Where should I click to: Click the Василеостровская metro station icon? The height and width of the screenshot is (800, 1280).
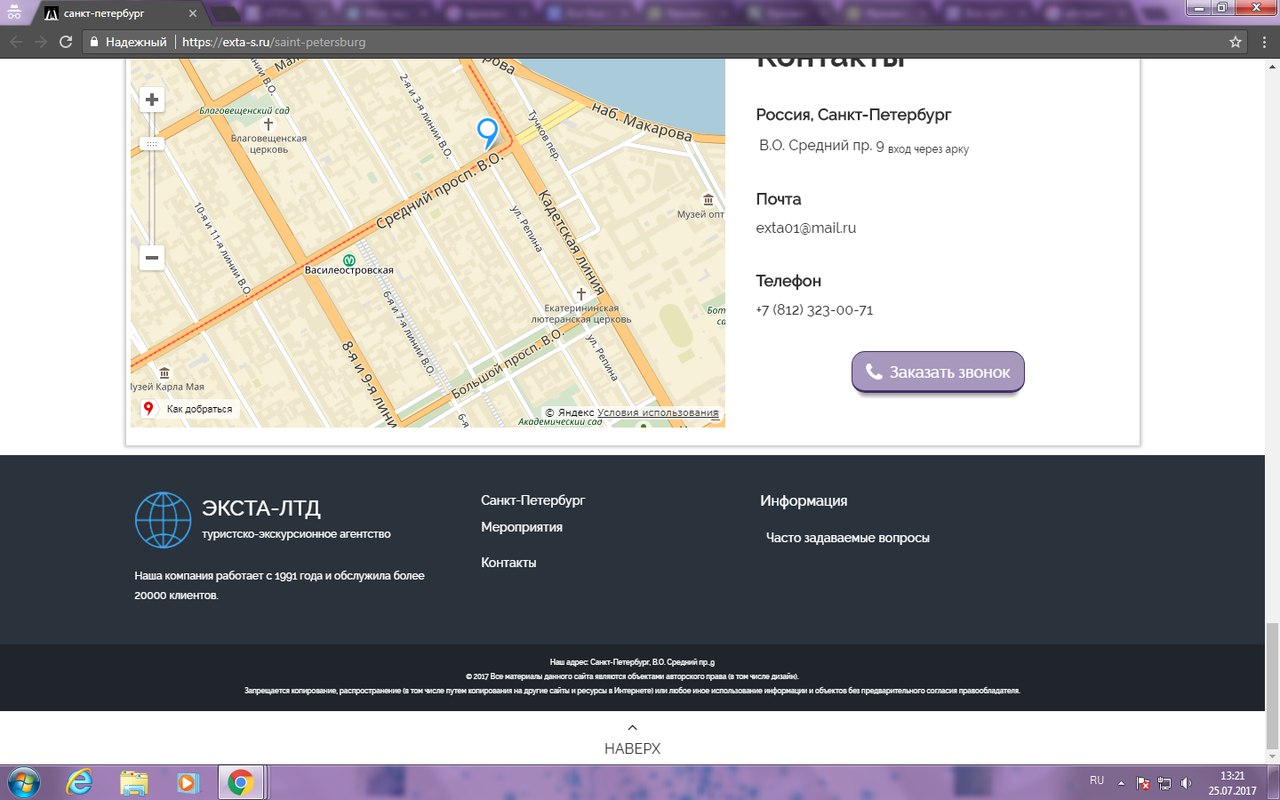click(x=348, y=259)
